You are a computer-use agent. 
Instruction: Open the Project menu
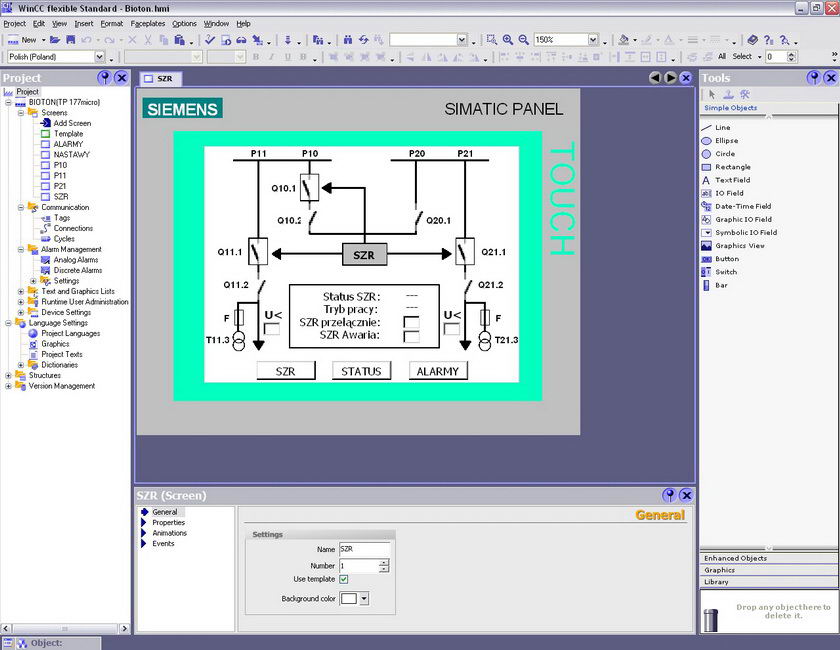[x=14, y=24]
